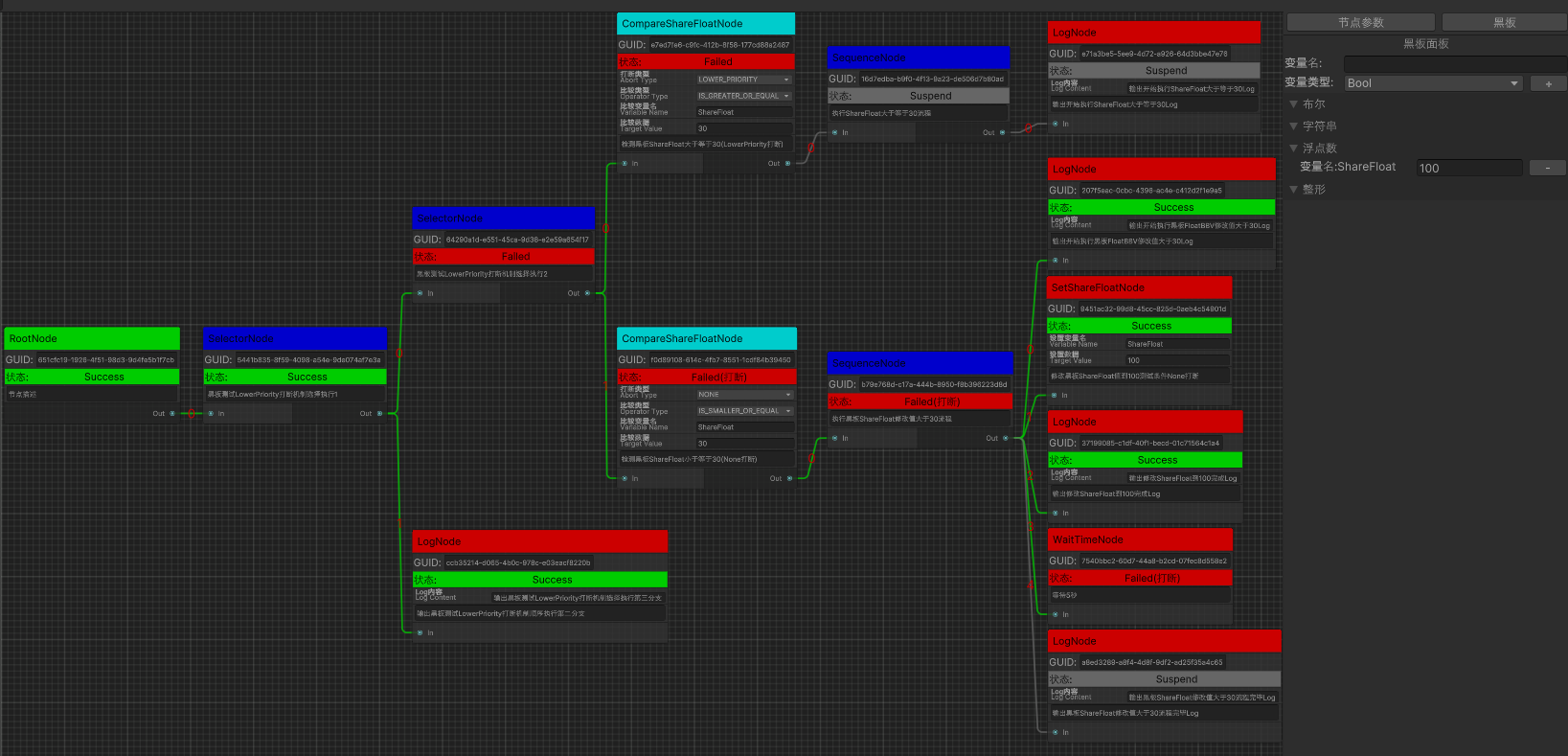Open the NONE Abort Type dropdown
Viewport: 1568px width, 756px height.
tap(745, 395)
